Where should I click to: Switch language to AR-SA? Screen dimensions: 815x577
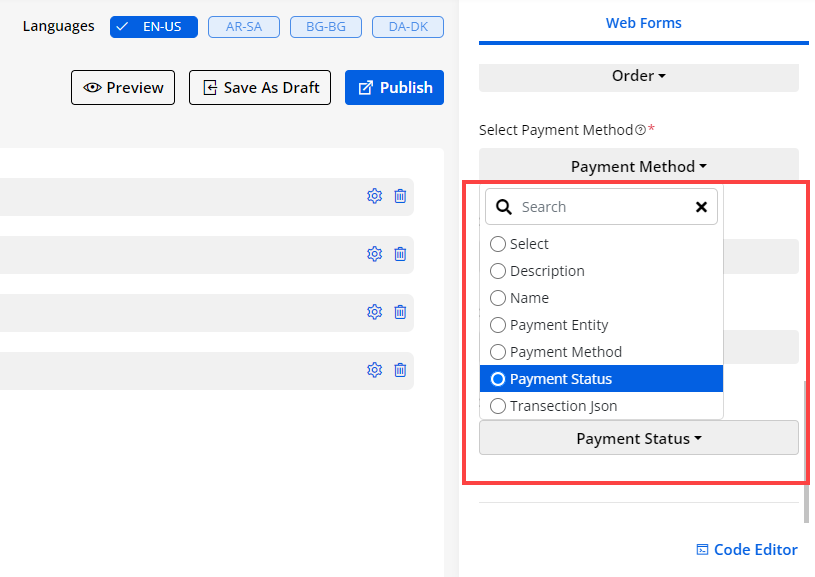[243, 27]
